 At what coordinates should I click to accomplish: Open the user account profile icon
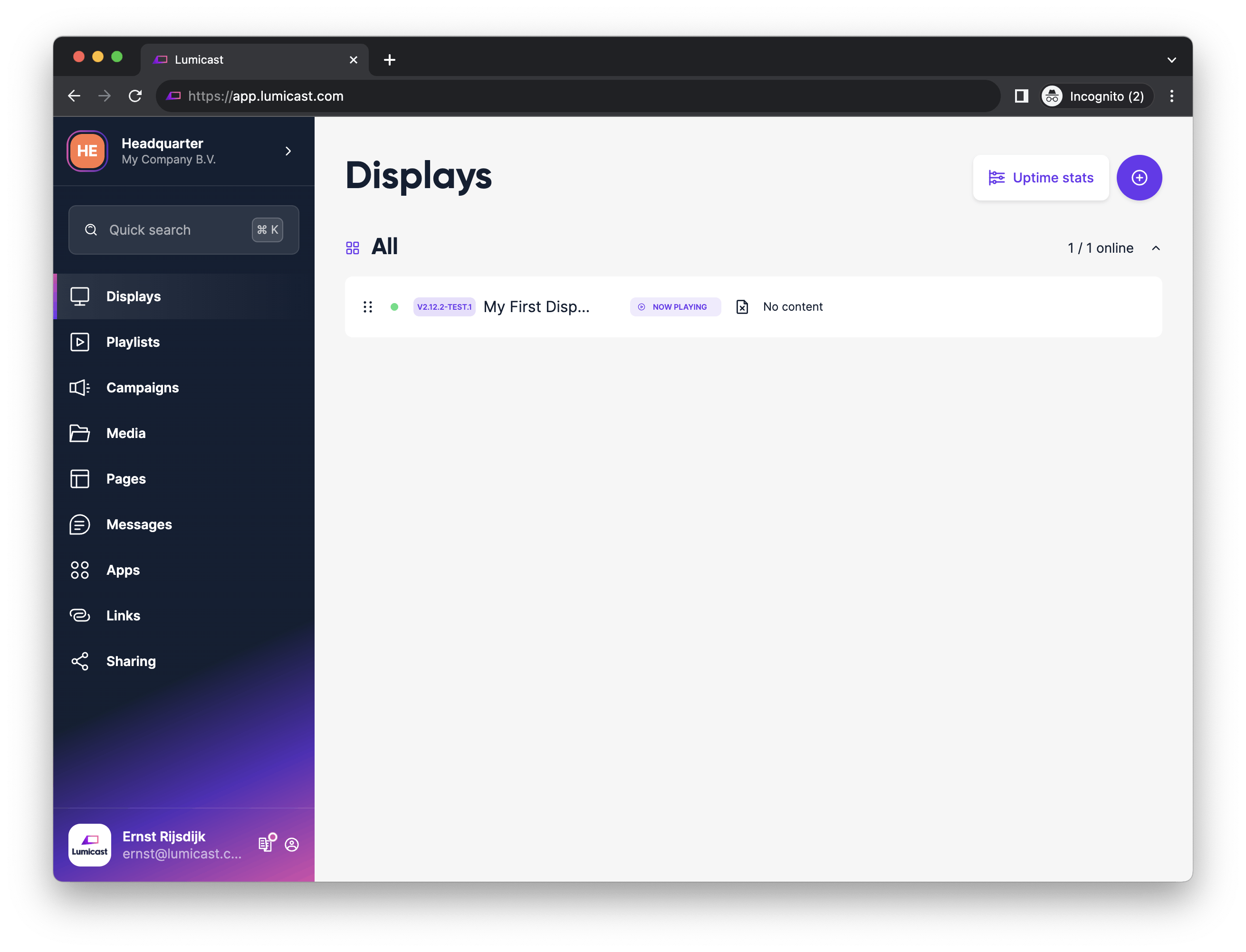292,844
